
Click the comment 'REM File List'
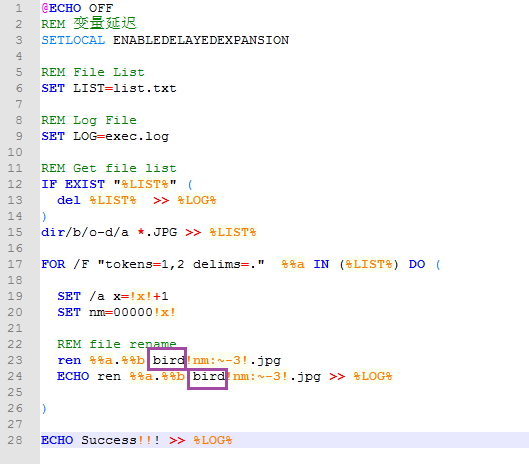pyautogui.click(x=93, y=72)
